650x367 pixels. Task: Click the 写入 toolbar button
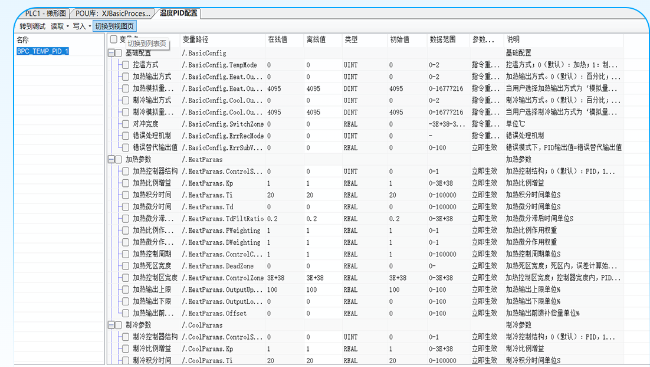pos(79,26)
